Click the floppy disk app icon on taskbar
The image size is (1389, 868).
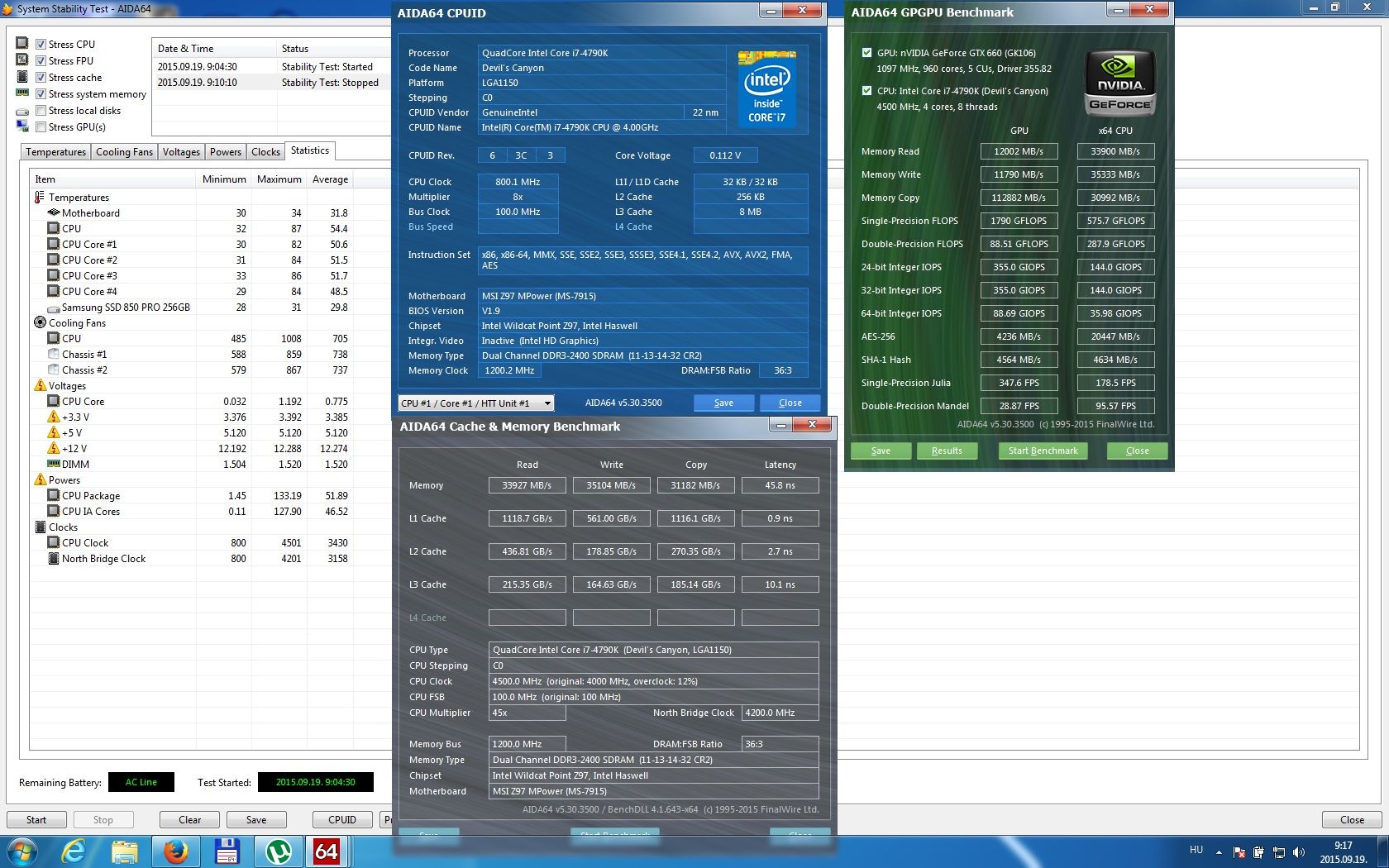pos(227,851)
